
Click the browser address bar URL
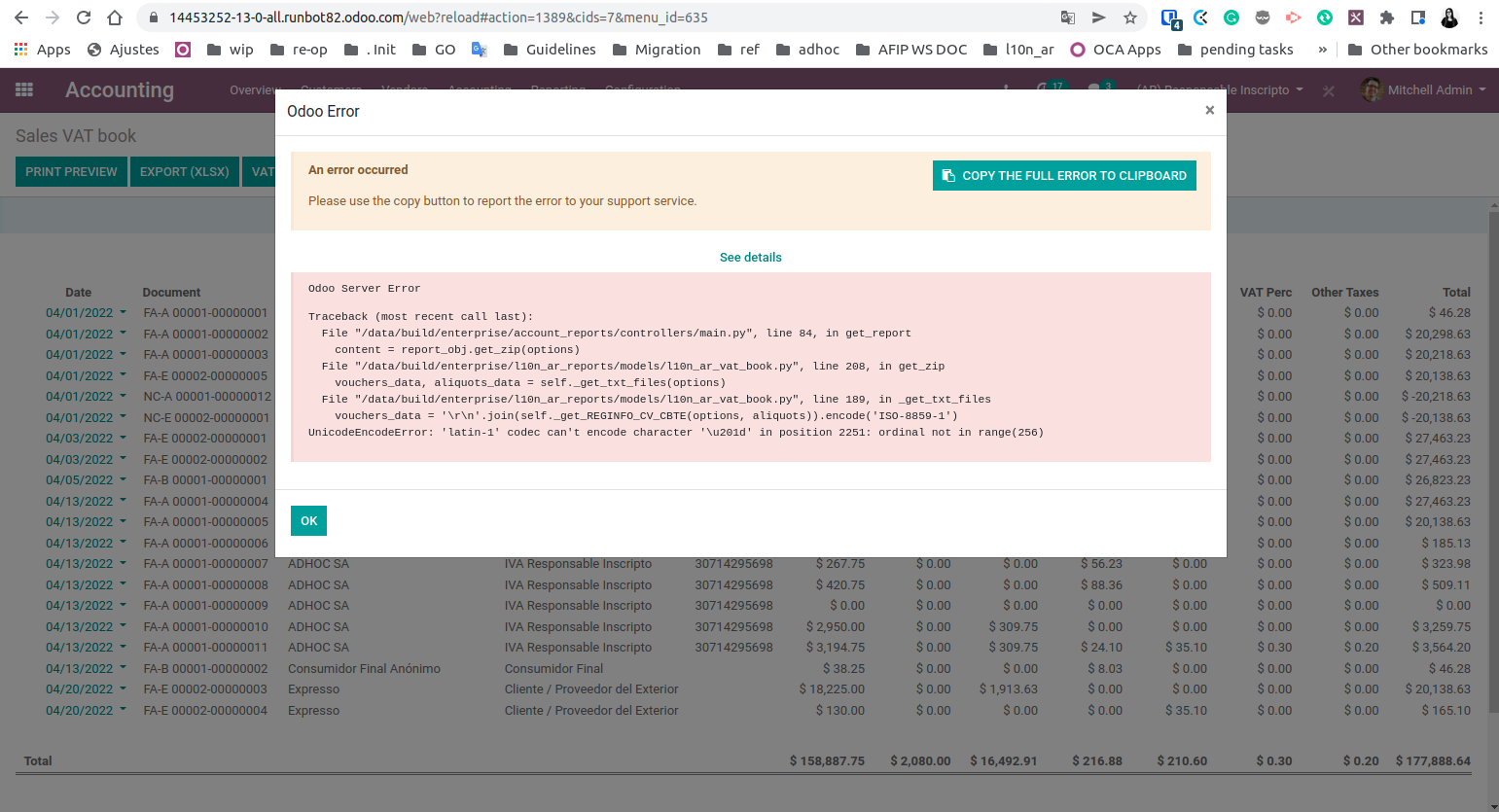point(439,18)
